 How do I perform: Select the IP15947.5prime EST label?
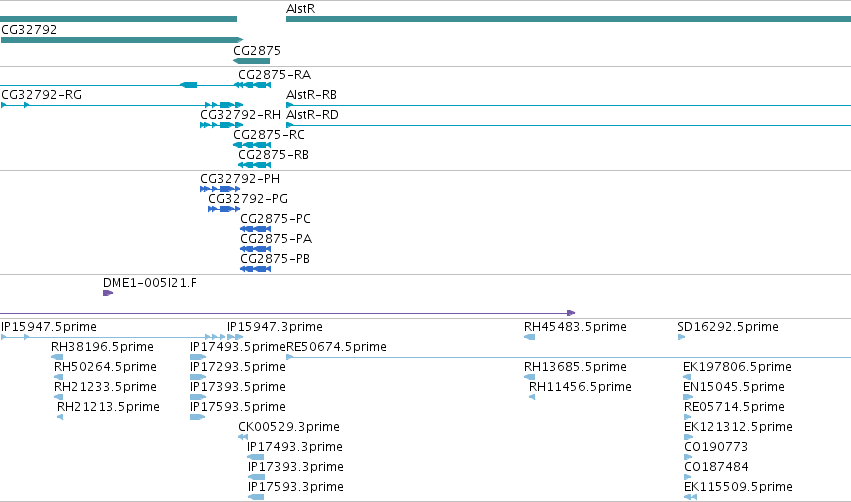click(x=49, y=327)
